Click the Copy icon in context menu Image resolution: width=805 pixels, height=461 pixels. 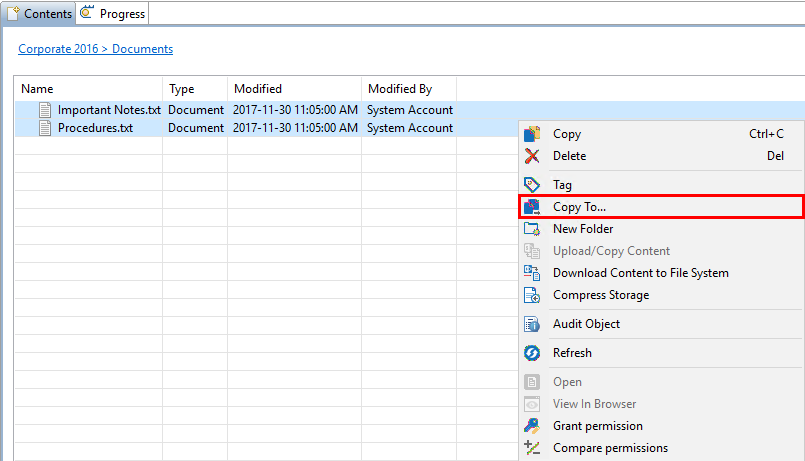pyautogui.click(x=532, y=134)
